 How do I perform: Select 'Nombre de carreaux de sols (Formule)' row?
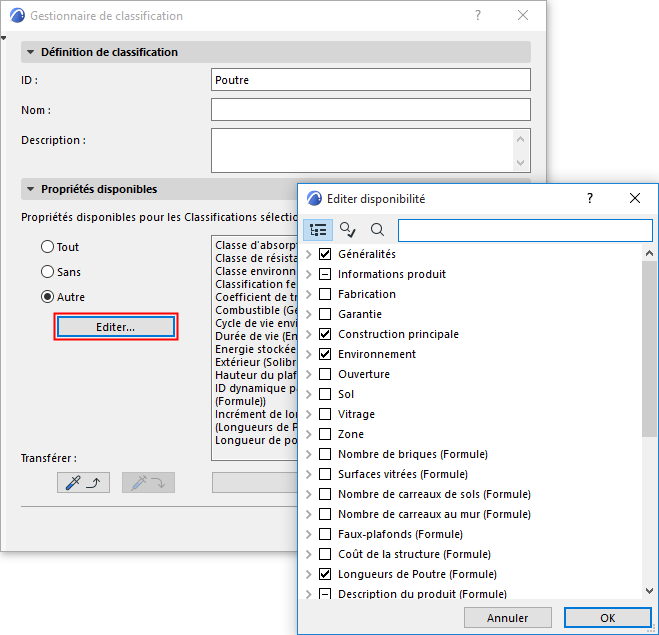[x=434, y=494]
